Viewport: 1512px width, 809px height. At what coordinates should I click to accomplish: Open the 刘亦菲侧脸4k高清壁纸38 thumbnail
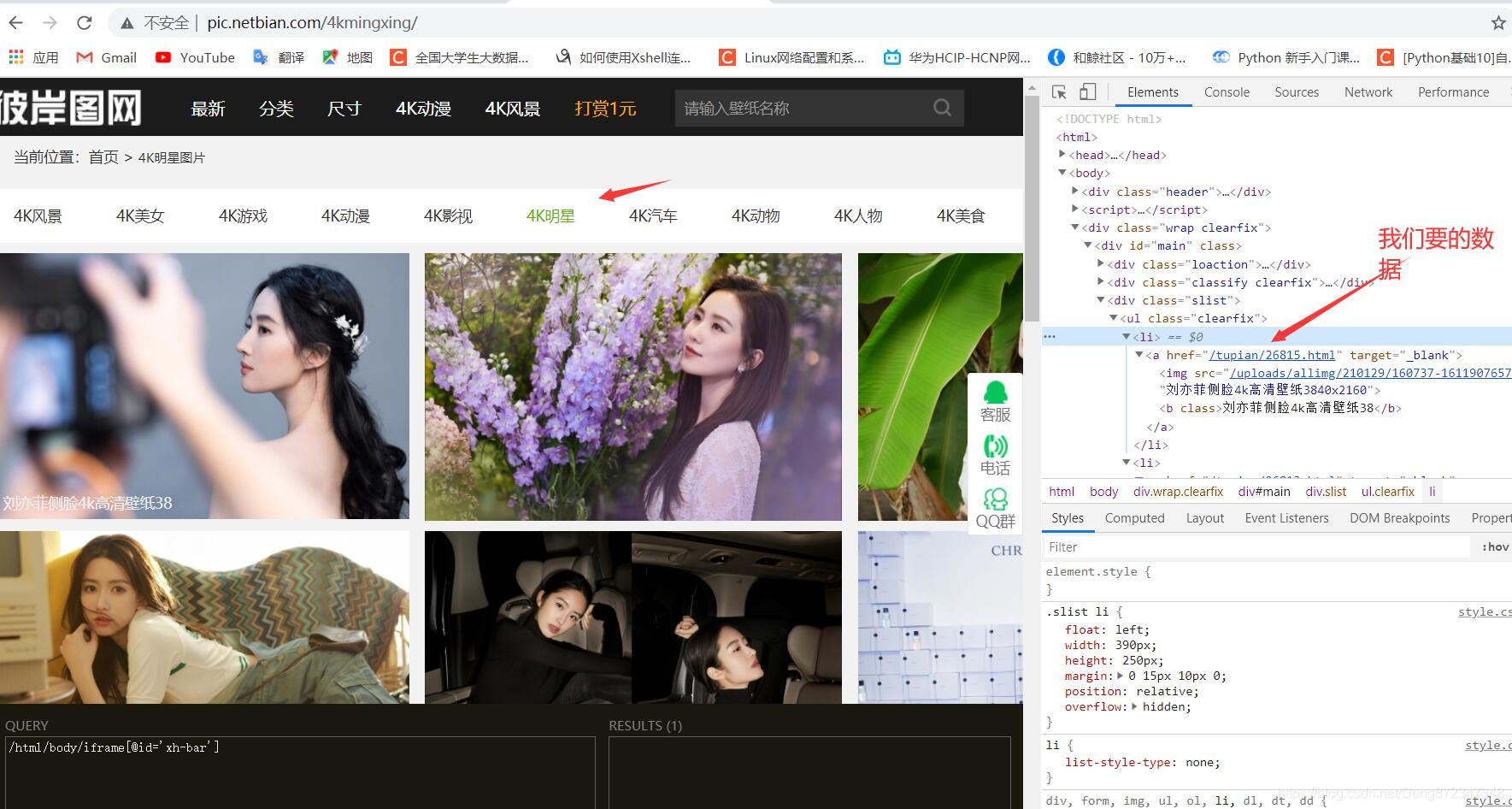(x=204, y=386)
